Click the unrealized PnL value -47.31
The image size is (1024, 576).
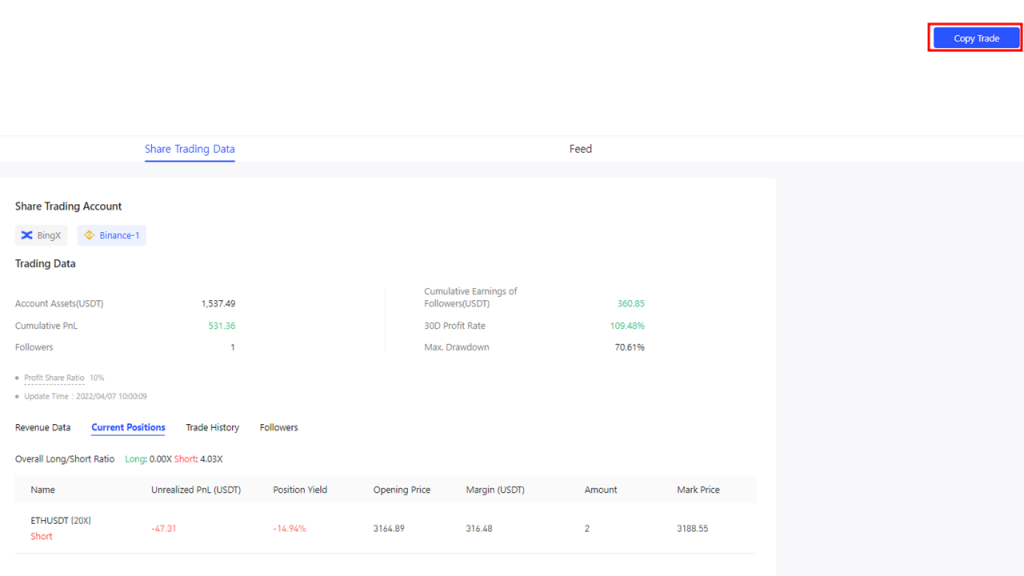pos(163,528)
